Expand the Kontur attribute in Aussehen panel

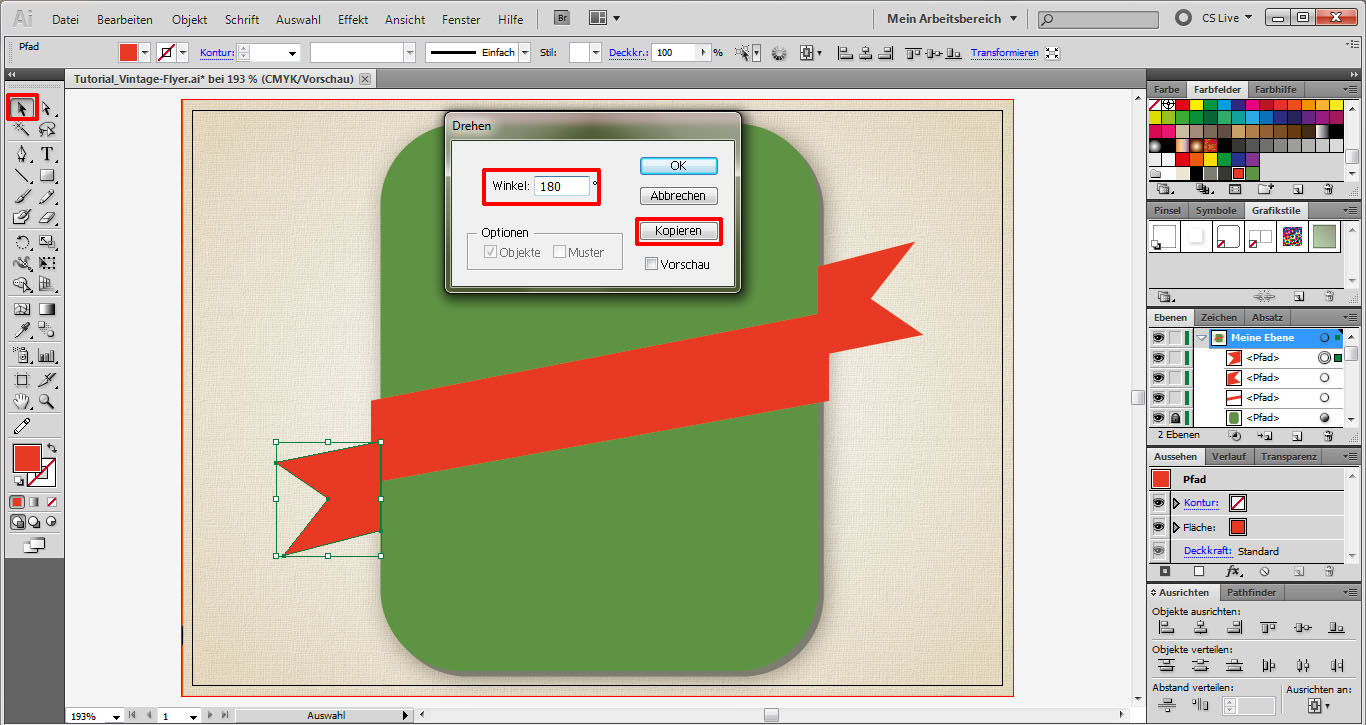(1176, 503)
